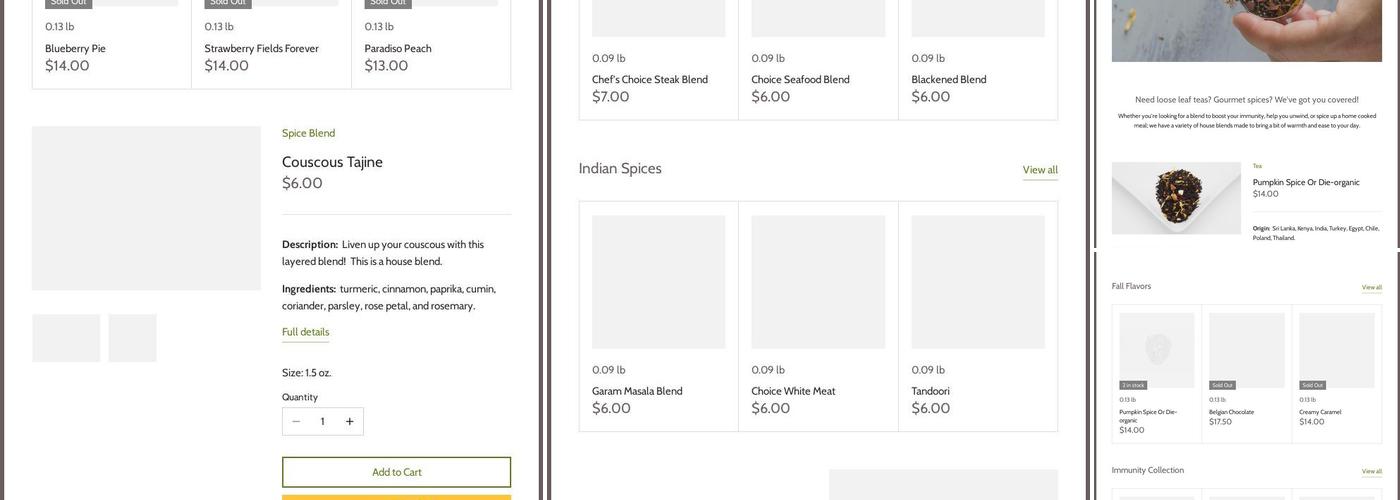
Task: Click the quantity number input field
Action: [x=322, y=422]
